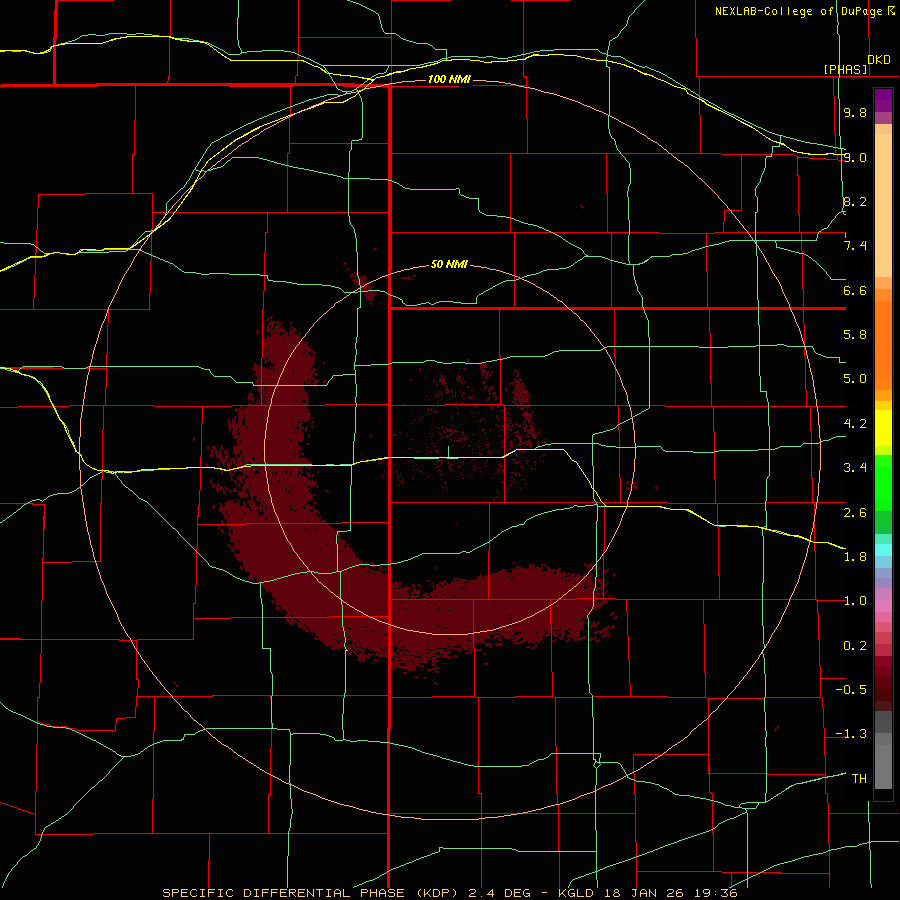Click the [PHAS] legend heading

pos(845,69)
